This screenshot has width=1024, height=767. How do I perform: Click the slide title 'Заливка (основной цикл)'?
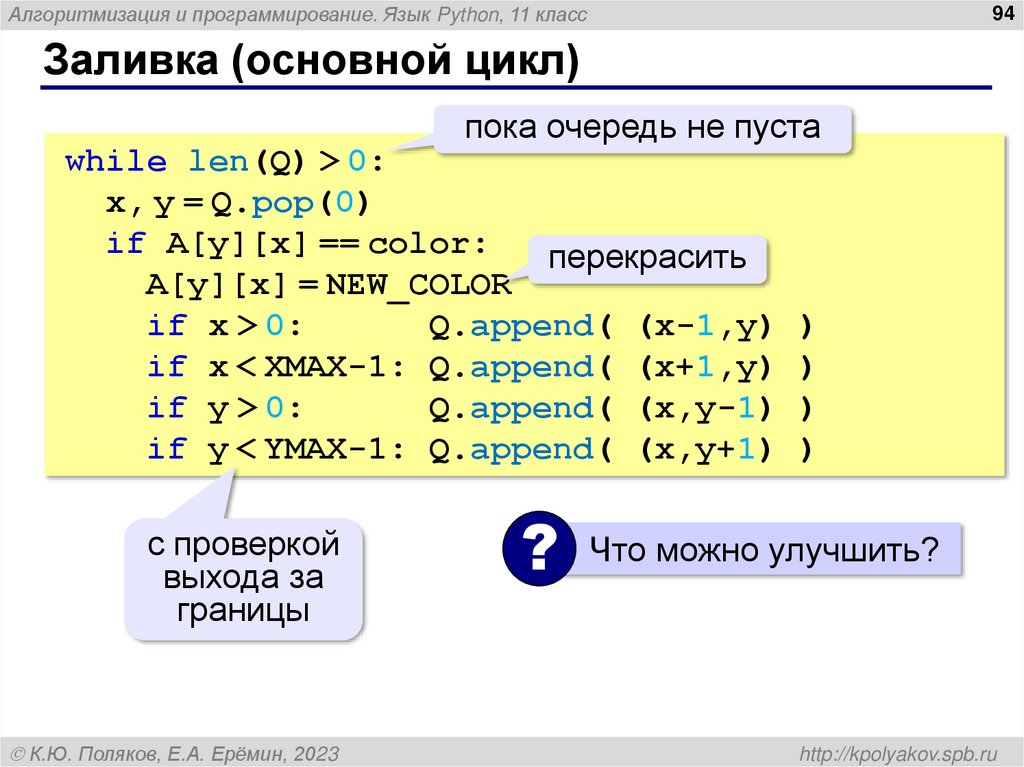tap(311, 60)
